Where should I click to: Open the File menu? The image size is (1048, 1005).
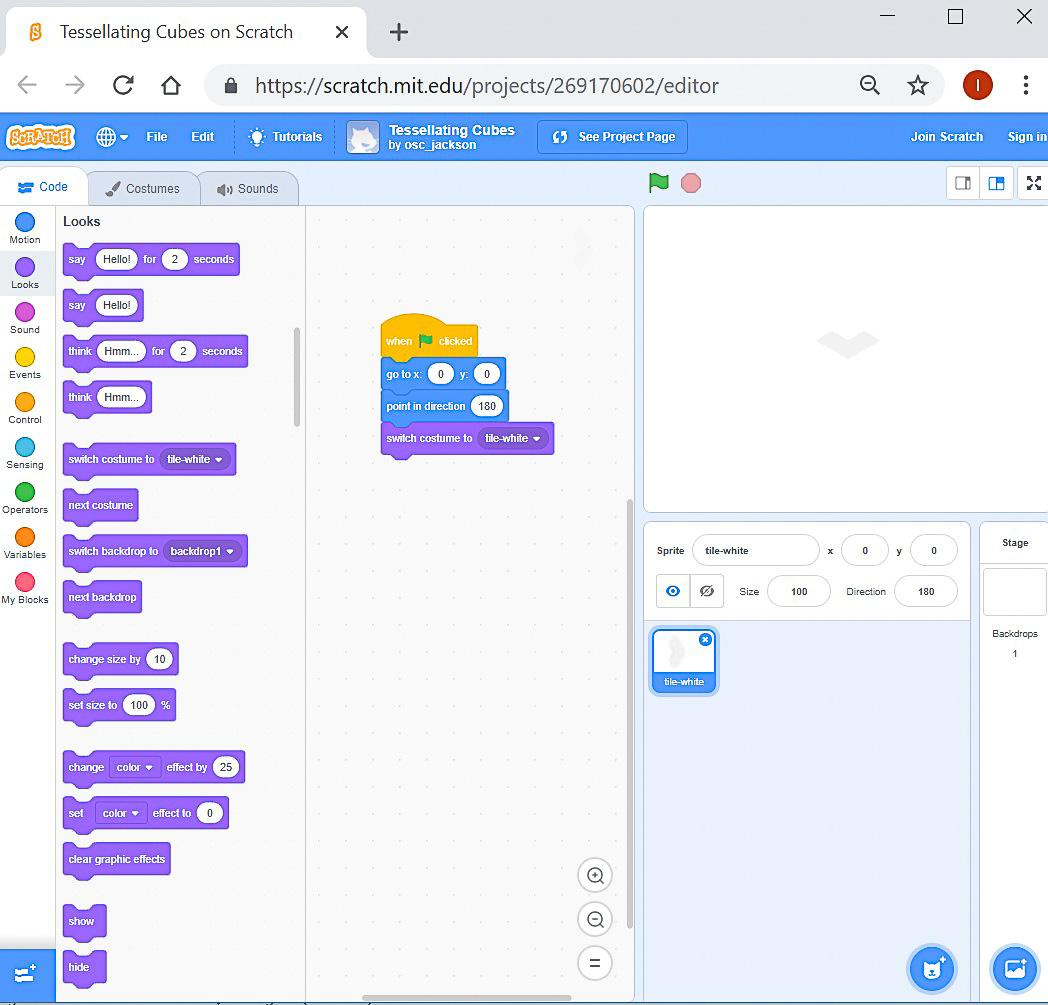coord(157,137)
